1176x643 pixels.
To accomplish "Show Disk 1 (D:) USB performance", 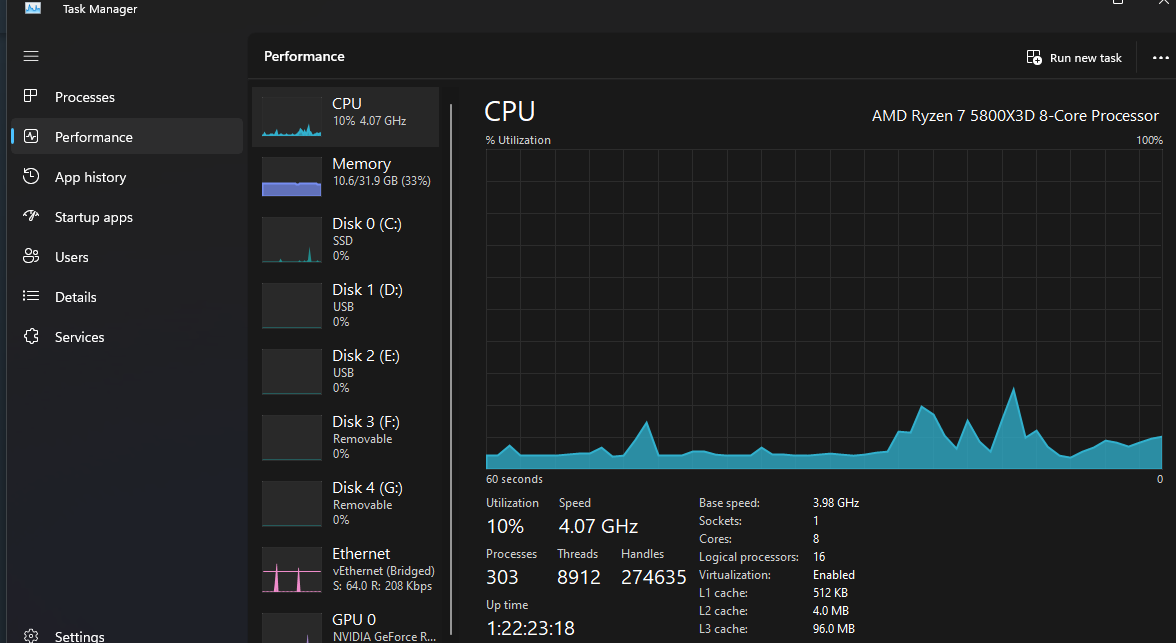I will coord(346,306).
